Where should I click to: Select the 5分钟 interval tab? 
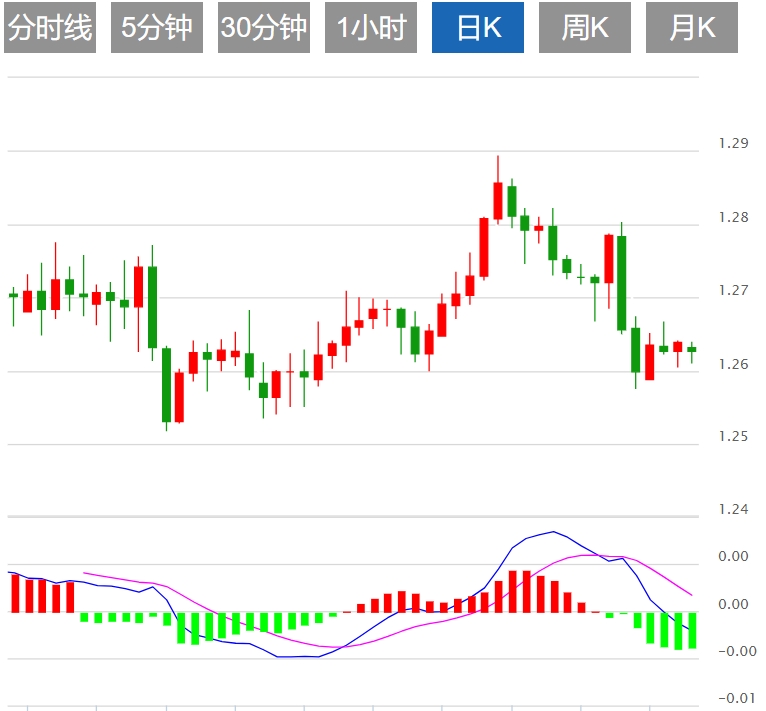(x=157, y=27)
